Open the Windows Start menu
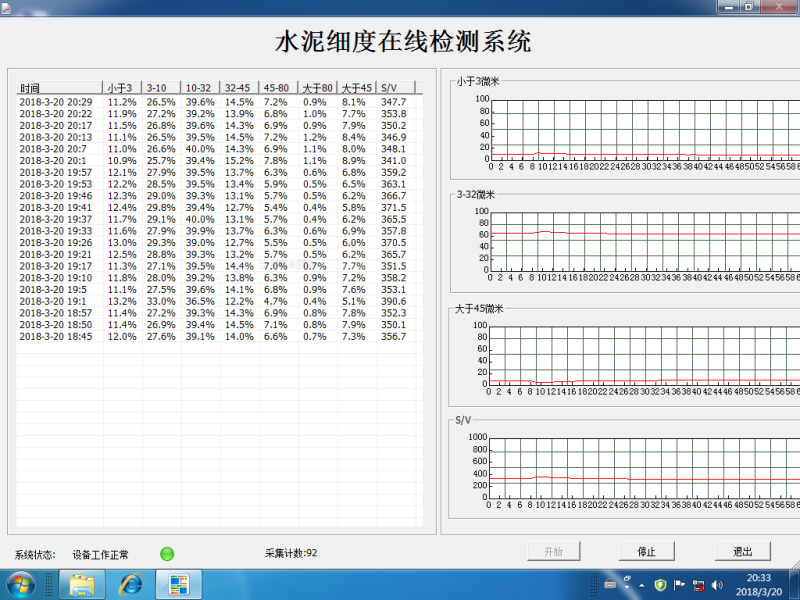The width and height of the screenshot is (800, 600). pyautogui.click(x=21, y=584)
